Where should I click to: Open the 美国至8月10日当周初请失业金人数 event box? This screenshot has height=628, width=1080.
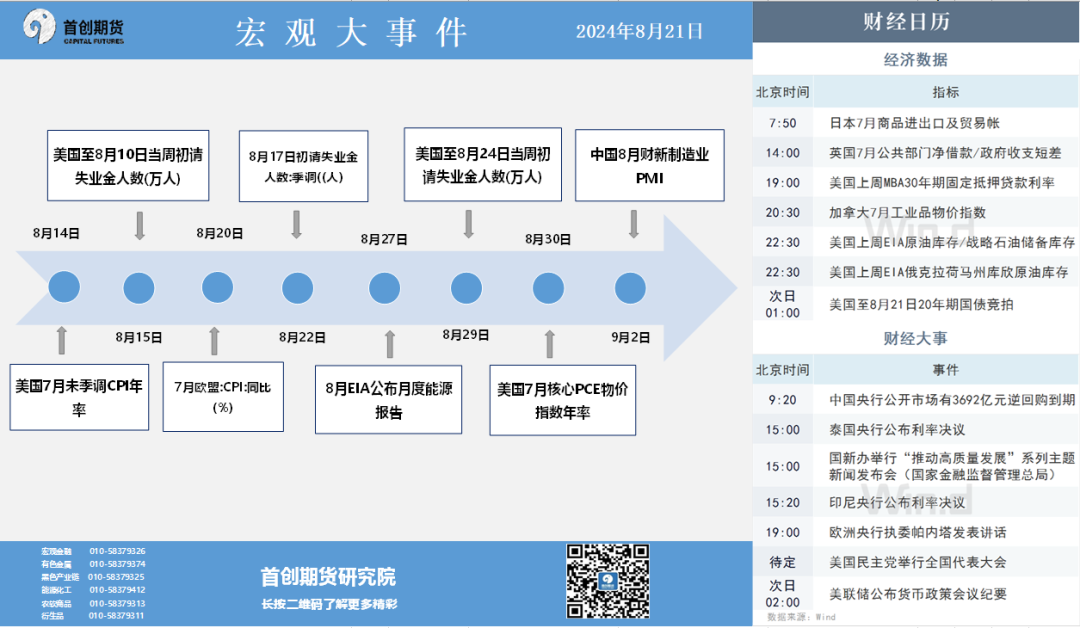[x=128, y=165]
